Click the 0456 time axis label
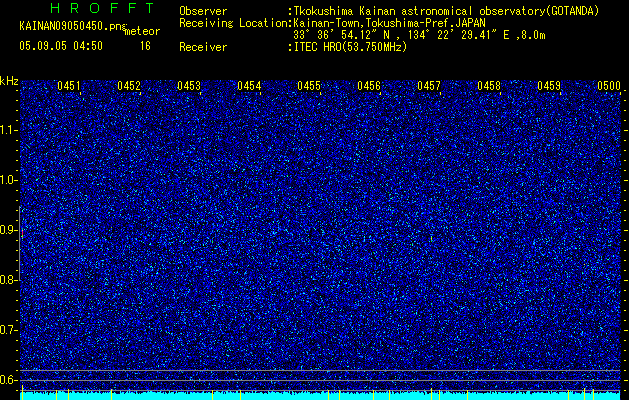Screen dimensions: 629x400 [369, 86]
